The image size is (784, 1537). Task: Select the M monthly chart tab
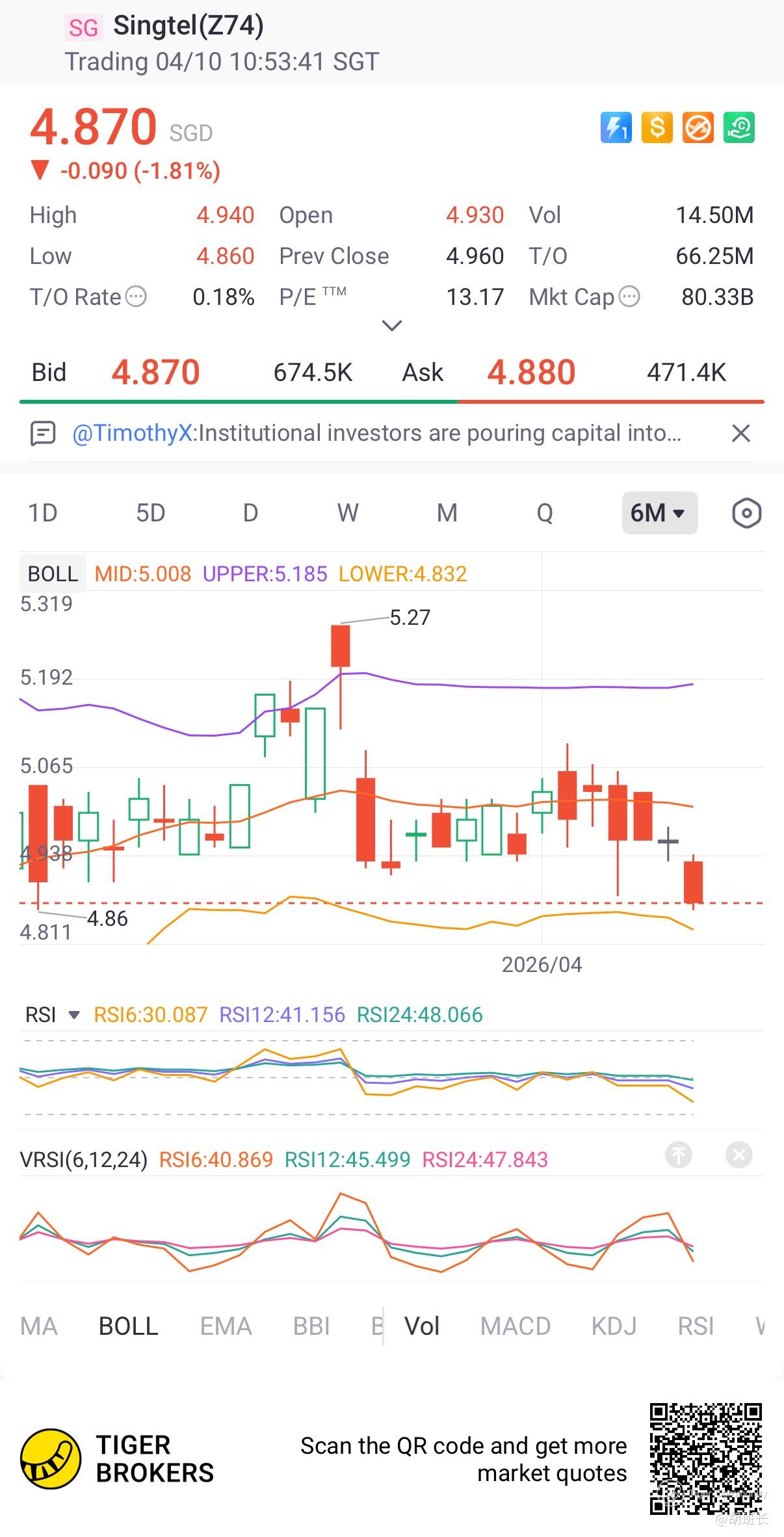447,513
